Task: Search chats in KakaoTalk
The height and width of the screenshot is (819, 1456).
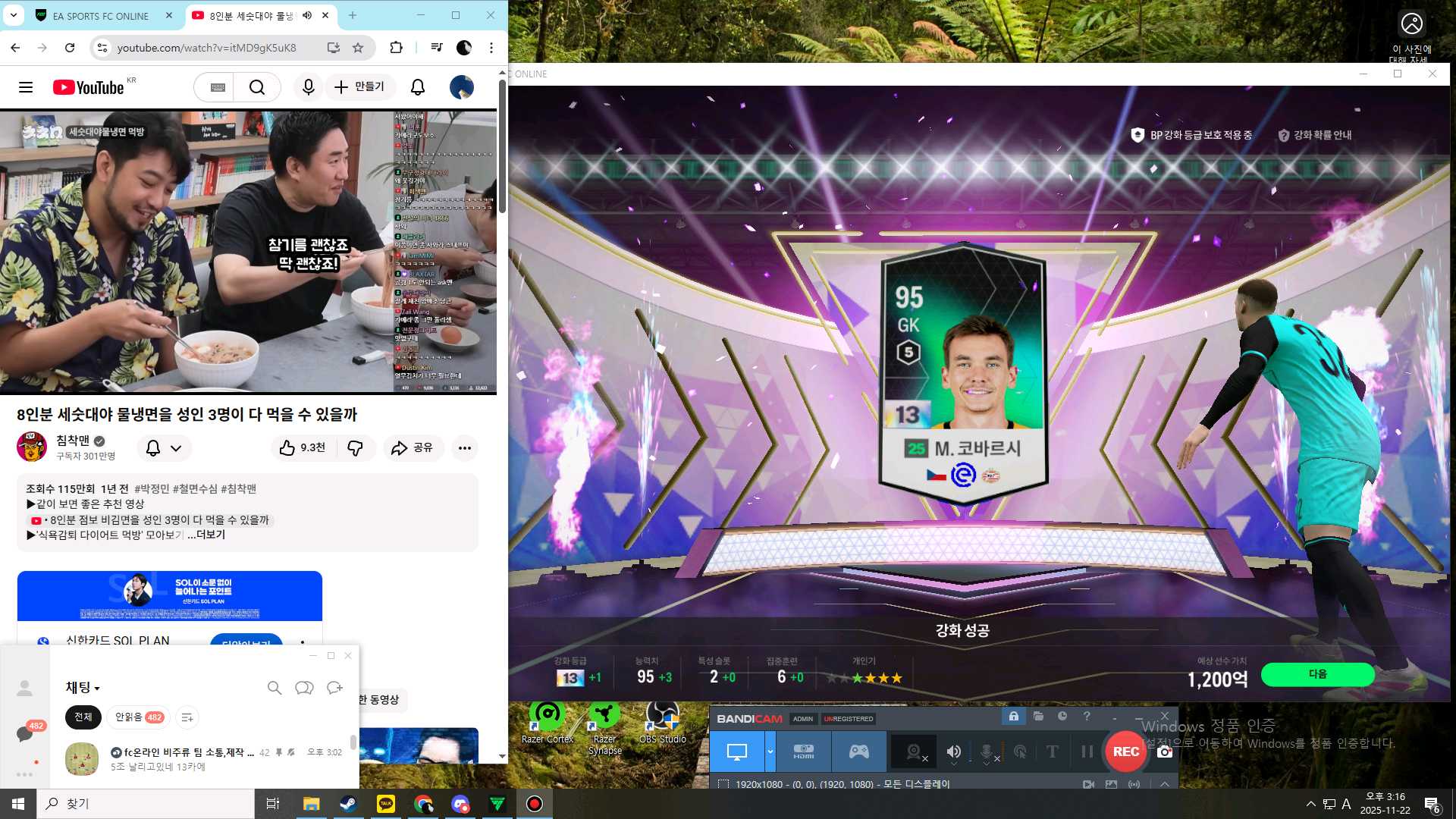Action: tap(275, 688)
